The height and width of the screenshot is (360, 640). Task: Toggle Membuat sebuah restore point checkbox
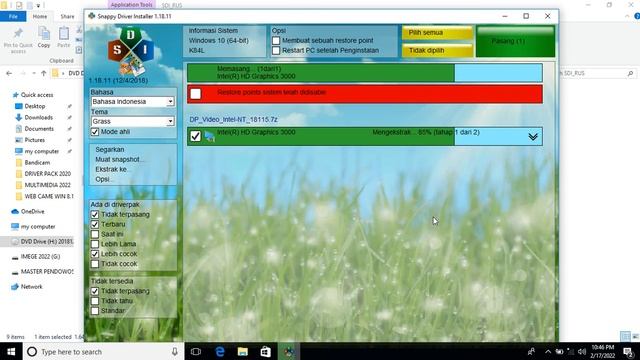coord(276,40)
